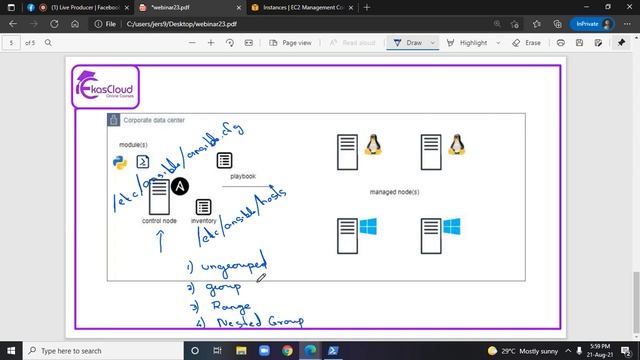Open the Collections panel
The width and height of the screenshot is (640, 360).
point(558,24)
